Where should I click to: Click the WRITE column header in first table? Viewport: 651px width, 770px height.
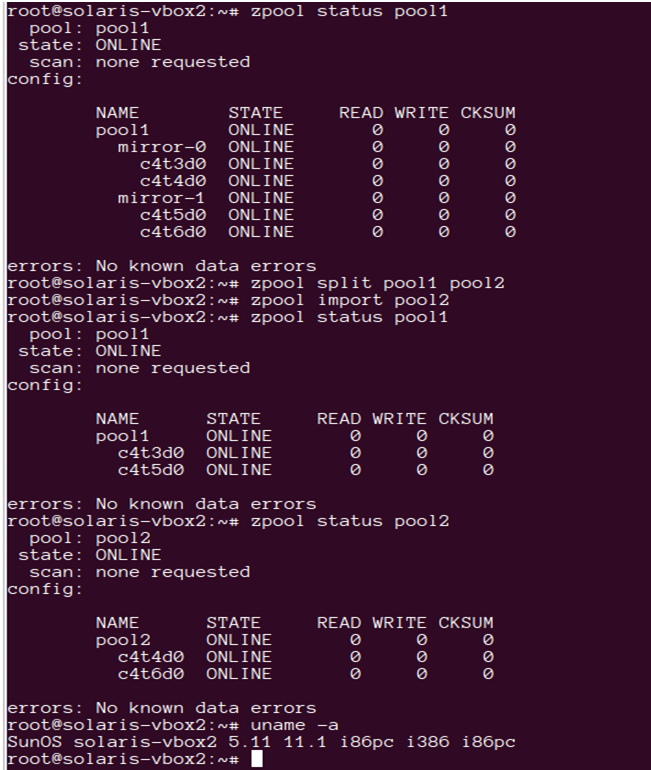[x=421, y=112]
